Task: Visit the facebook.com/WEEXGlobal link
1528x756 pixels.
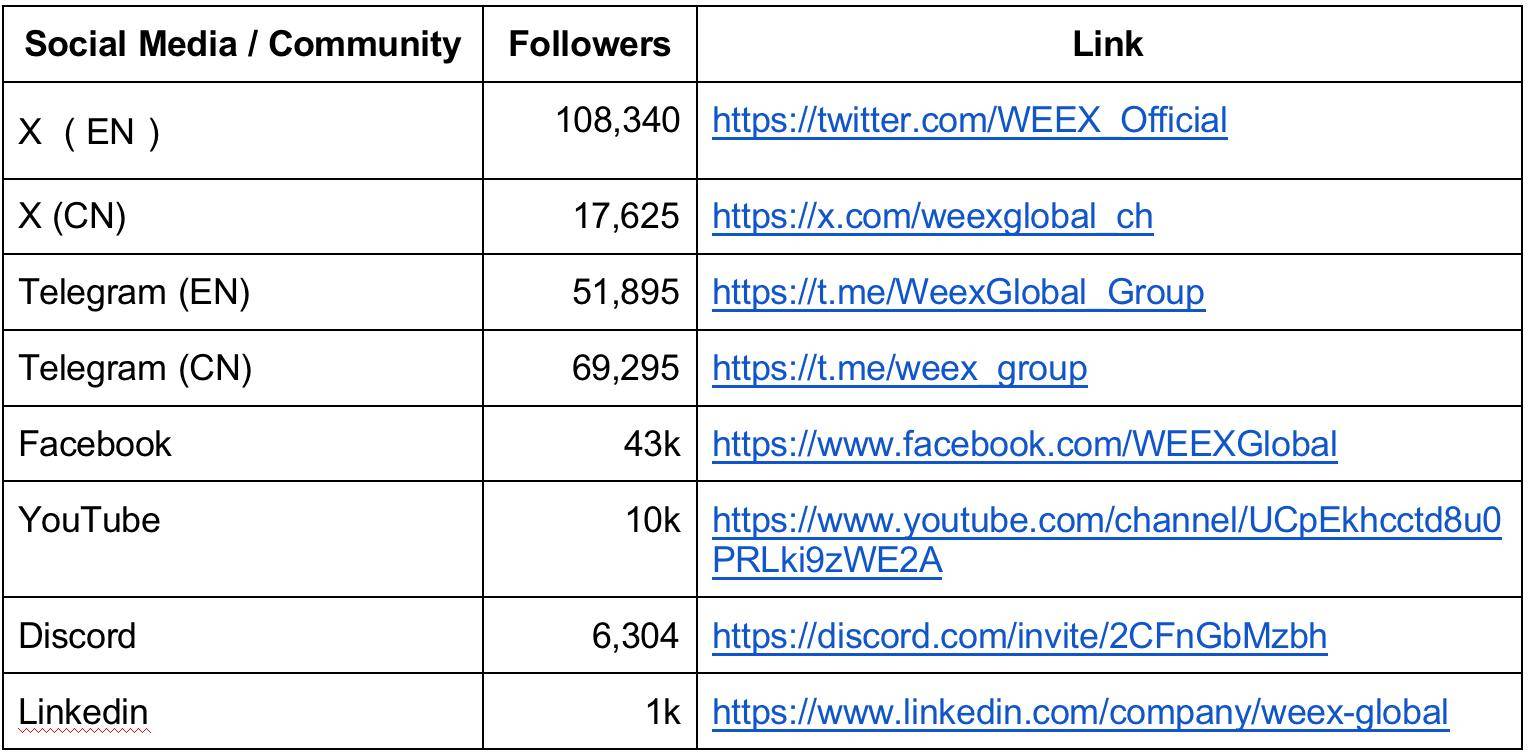Action: [x=1024, y=443]
